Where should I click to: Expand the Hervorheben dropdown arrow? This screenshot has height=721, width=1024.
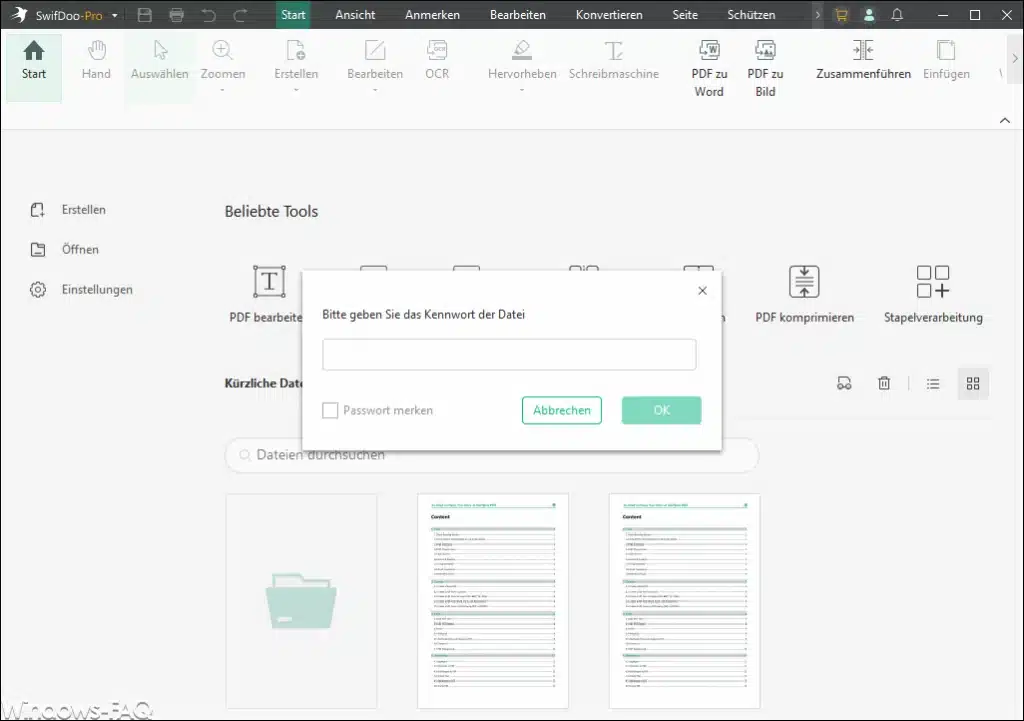[x=522, y=90]
